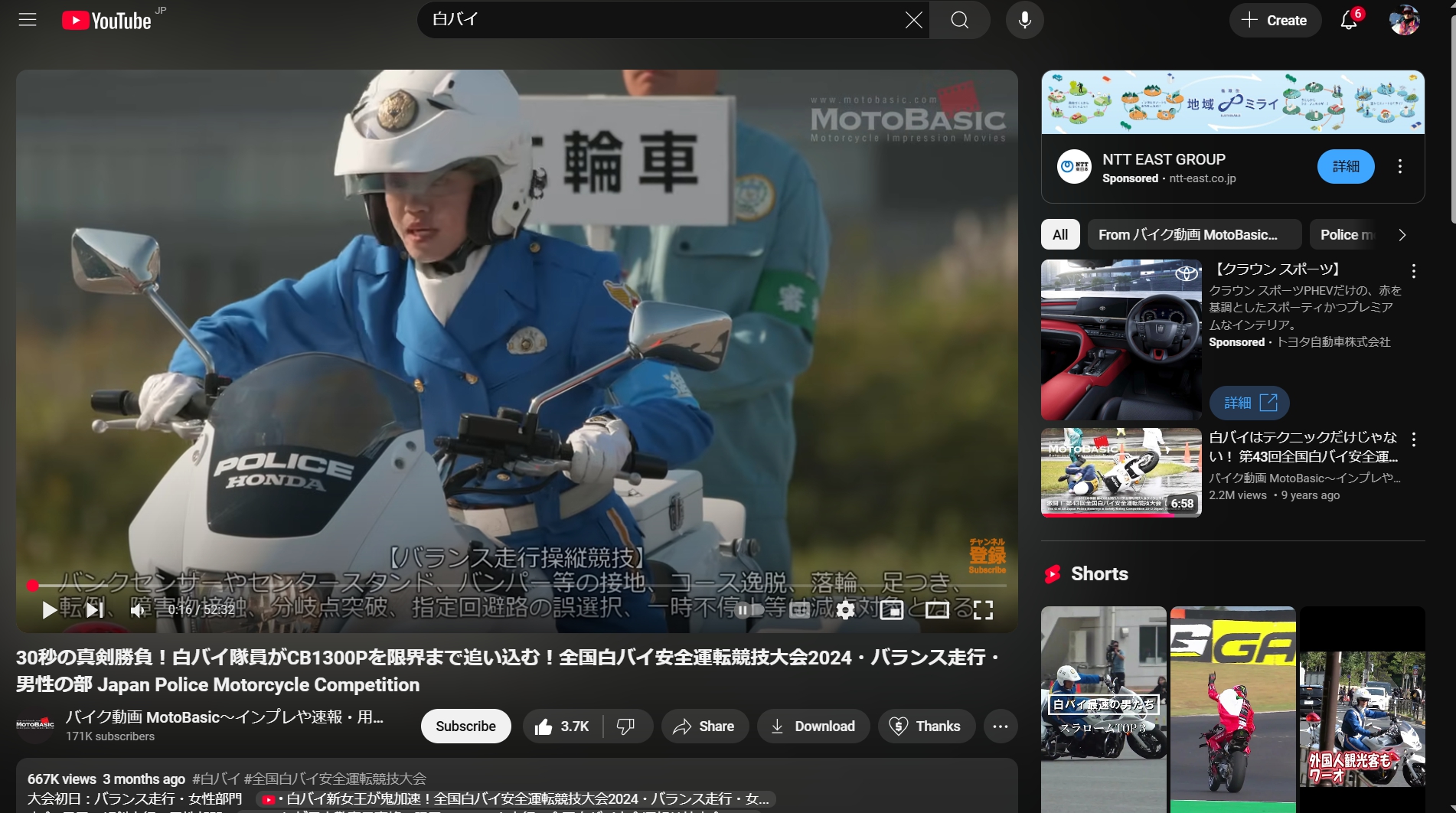1456x813 pixels.
Task: Click the #白バイ hashtag
Action: 216,779
